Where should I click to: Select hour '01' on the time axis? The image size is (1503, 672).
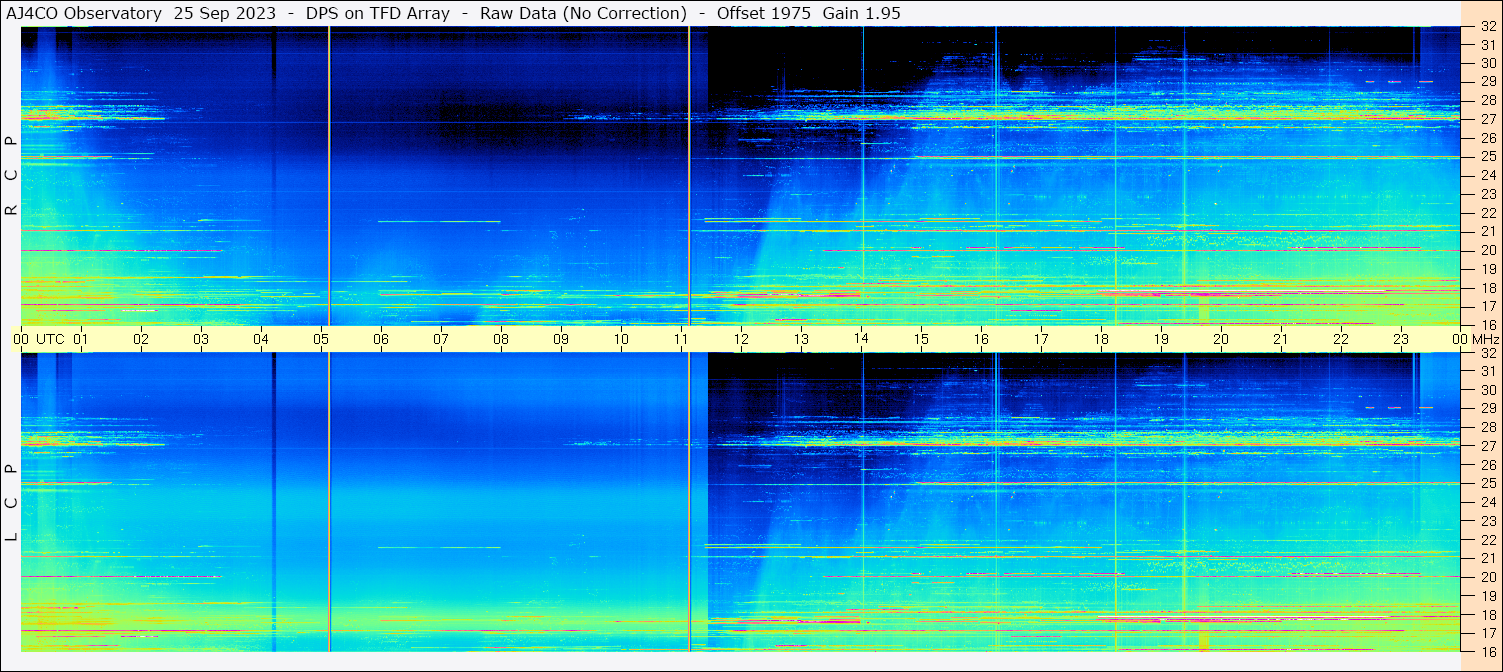pyautogui.click(x=81, y=339)
